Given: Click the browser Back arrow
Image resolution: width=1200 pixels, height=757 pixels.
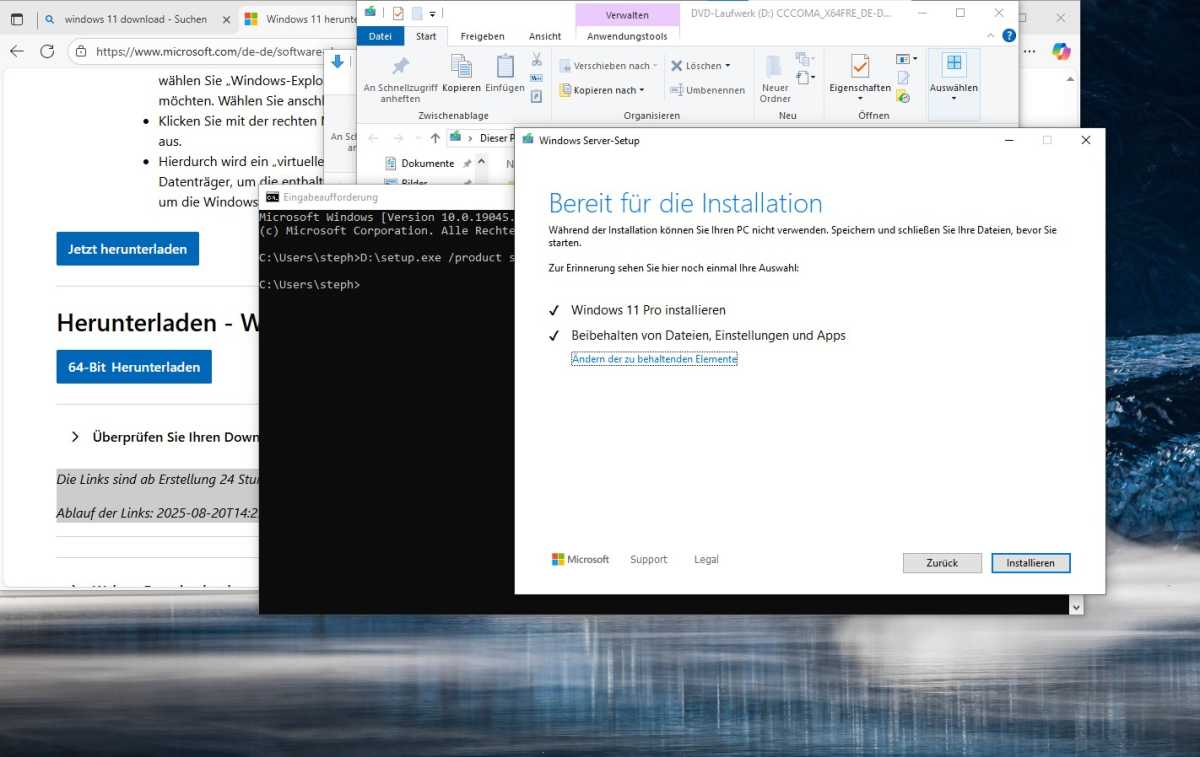Looking at the screenshot, I should coord(16,51).
